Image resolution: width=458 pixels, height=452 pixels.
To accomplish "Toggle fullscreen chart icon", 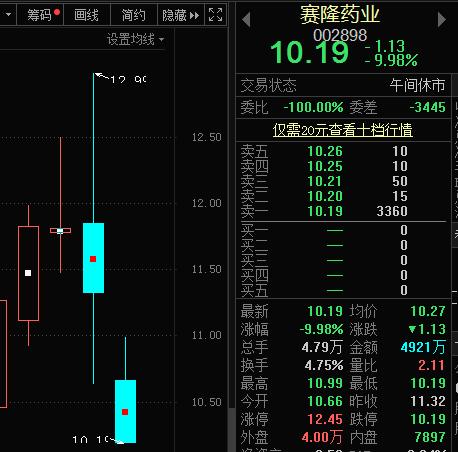I will pos(215,15).
